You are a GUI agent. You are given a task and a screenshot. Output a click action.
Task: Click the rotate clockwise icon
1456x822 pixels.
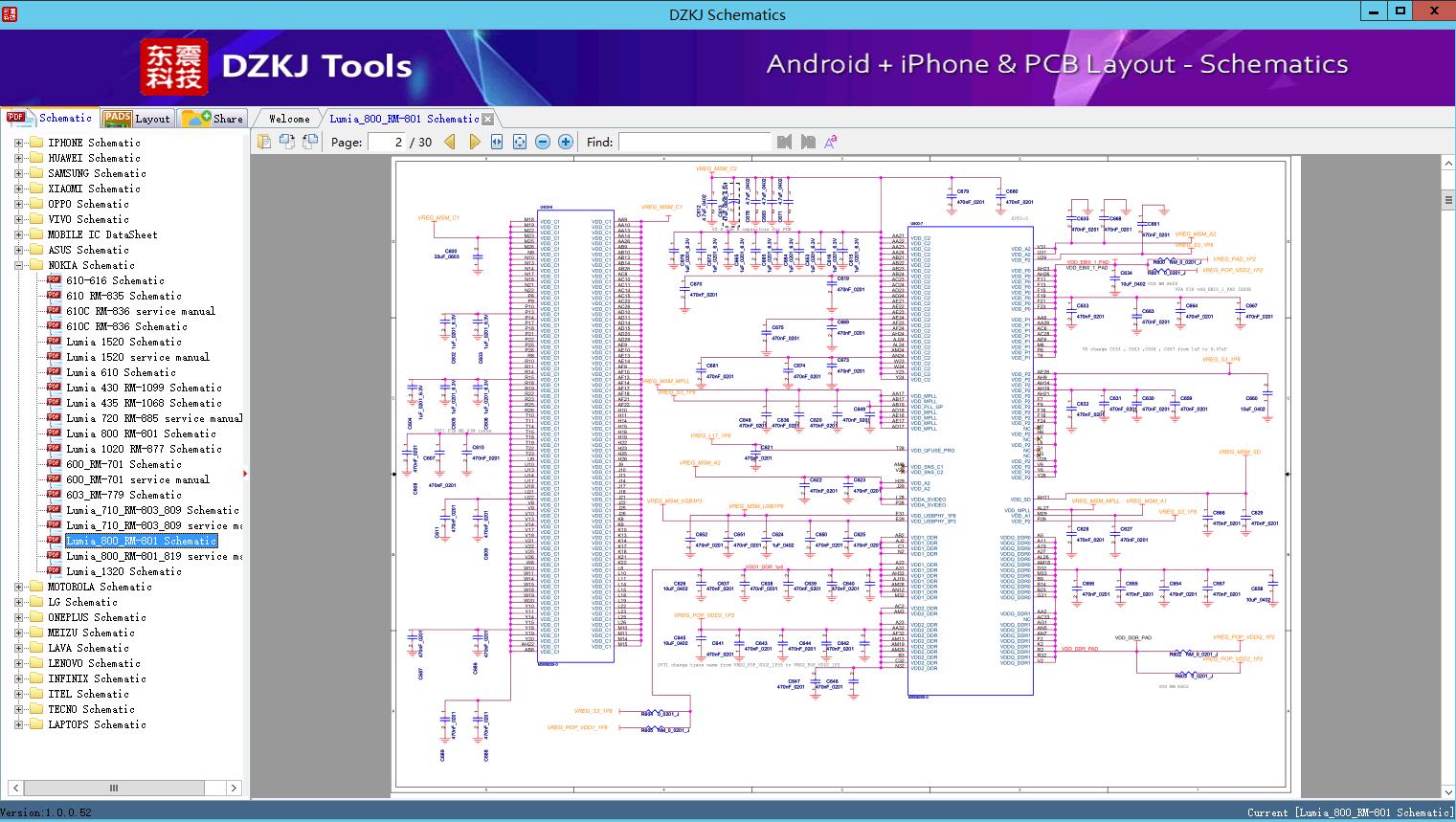287,142
